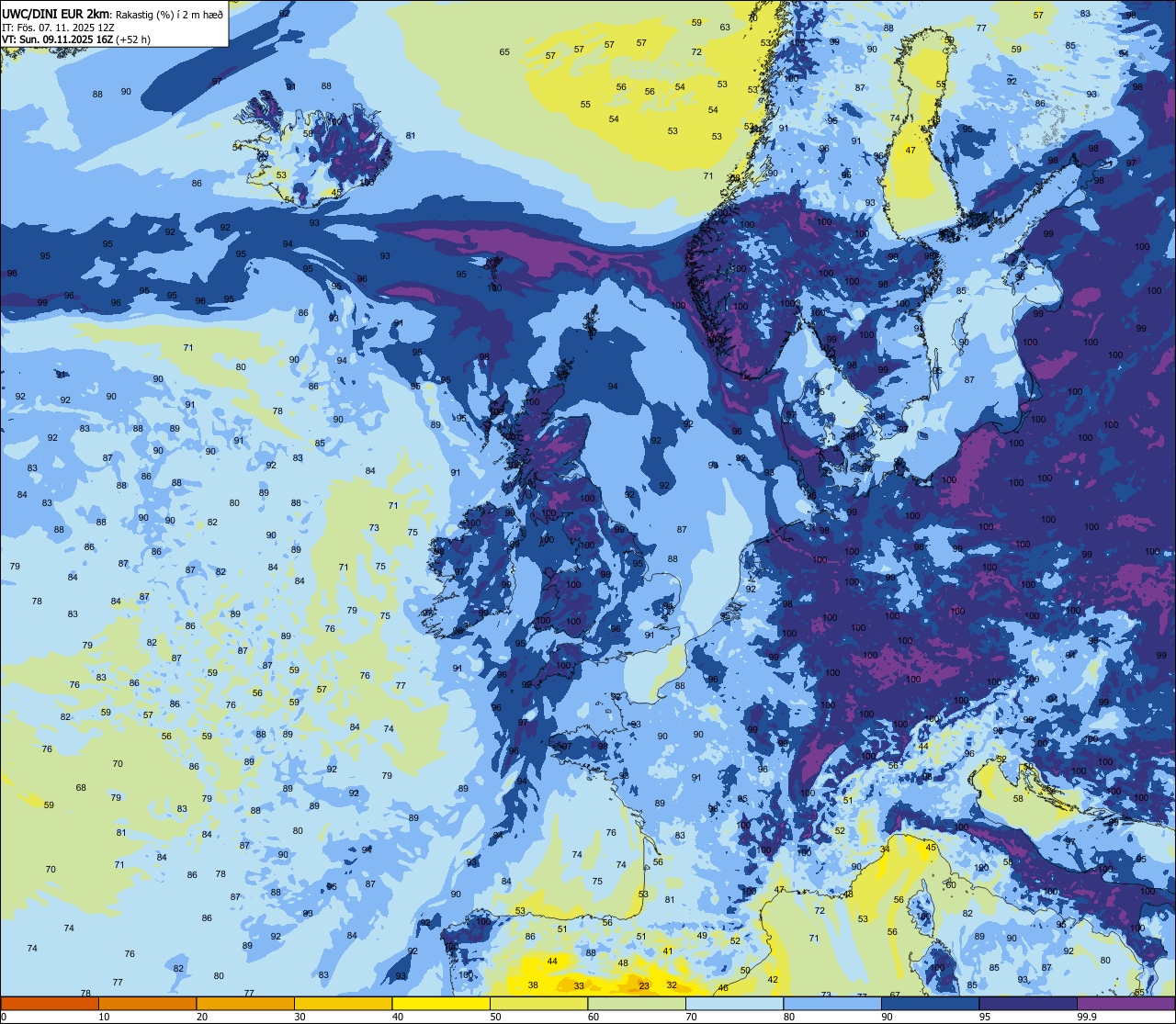Click the '68' value in the Atlantic
The height and width of the screenshot is (1024, 1176).
click(81, 788)
